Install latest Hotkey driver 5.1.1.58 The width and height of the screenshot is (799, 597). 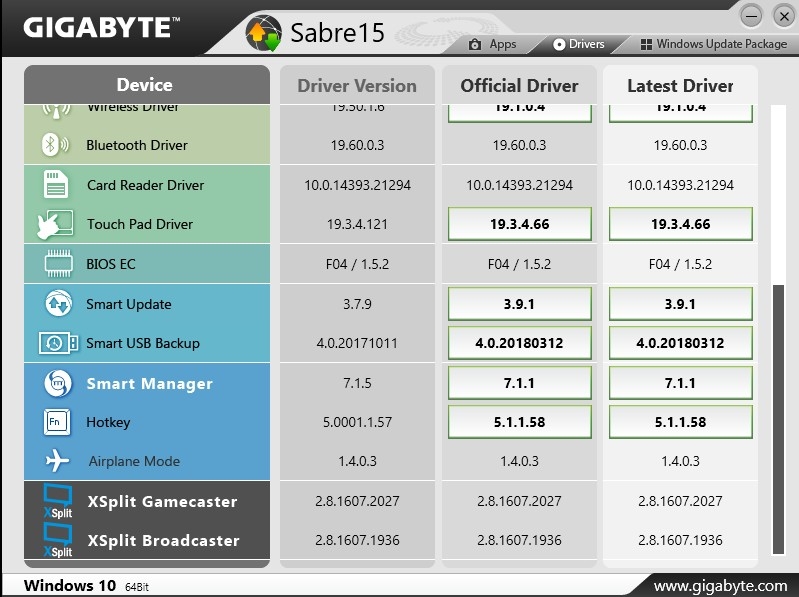tap(680, 422)
